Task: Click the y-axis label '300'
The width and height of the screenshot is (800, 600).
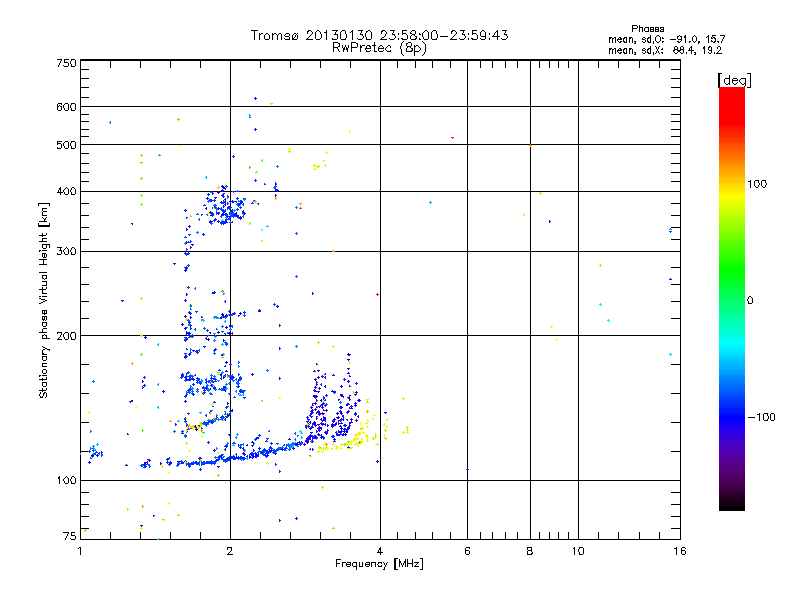Action: tap(66, 252)
